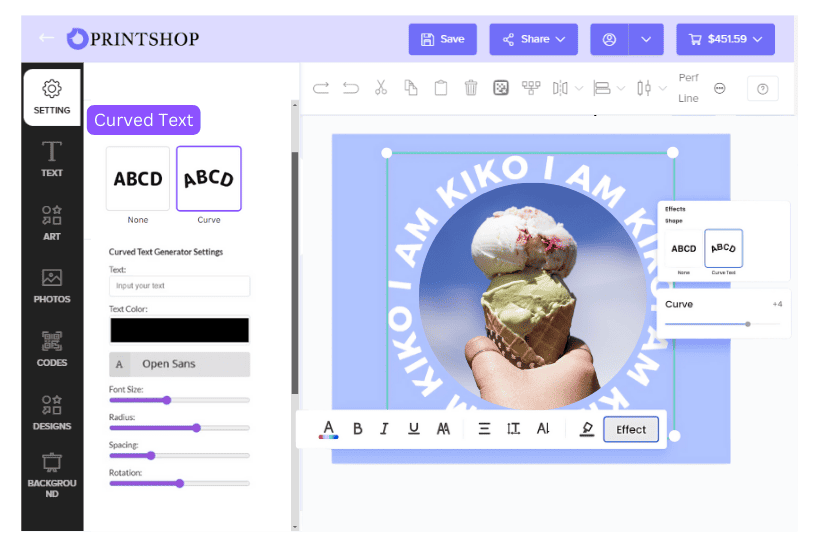Click the line height icon

(x=513, y=429)
